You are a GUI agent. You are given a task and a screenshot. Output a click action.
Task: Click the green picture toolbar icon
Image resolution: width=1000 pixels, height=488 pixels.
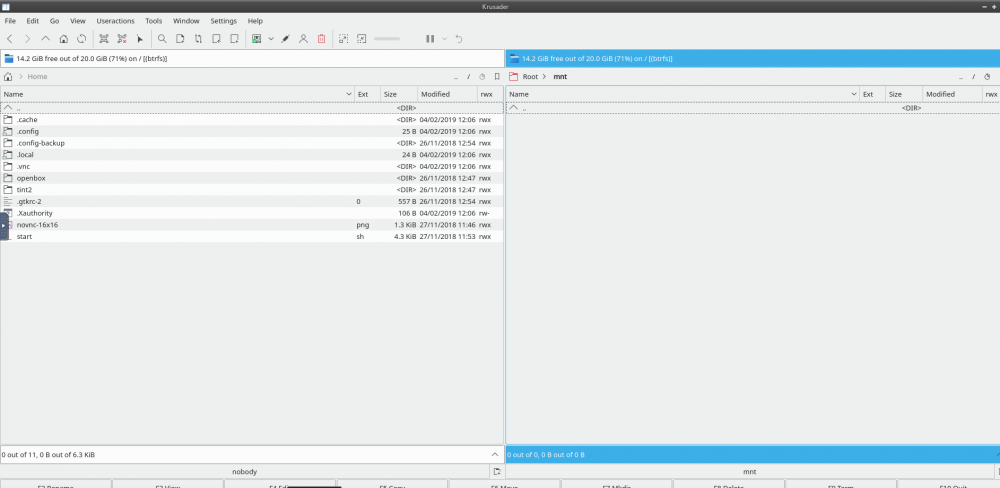(256, 39)
